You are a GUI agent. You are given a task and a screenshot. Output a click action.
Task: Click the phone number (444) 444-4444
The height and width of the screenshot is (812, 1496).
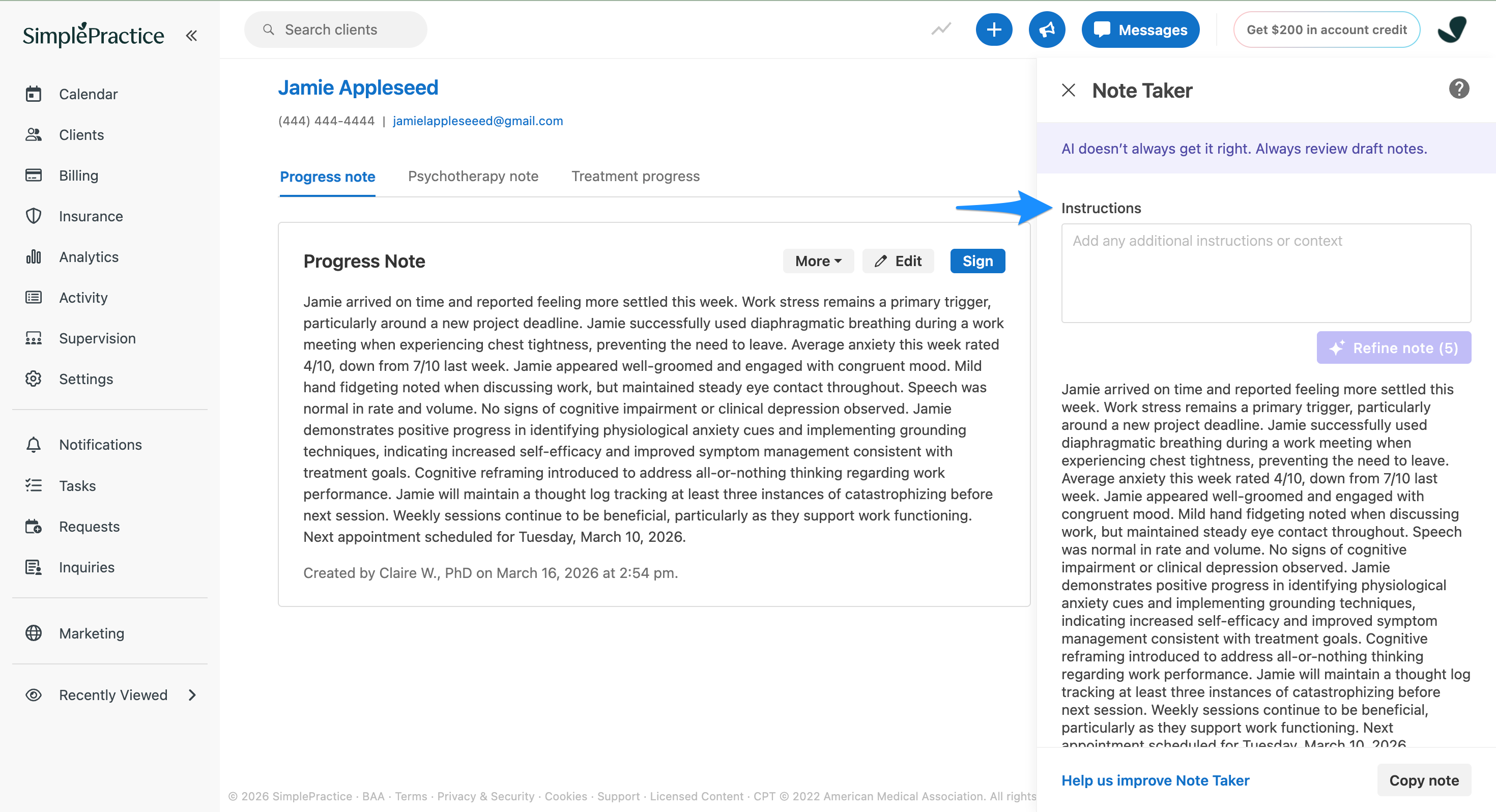pos(326,121)
